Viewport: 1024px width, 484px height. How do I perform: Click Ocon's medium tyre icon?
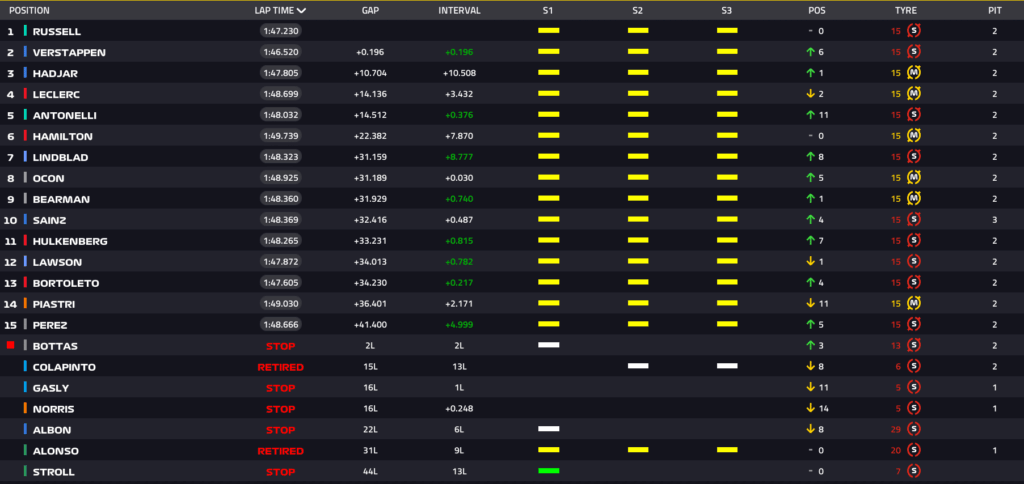point(914,178)
